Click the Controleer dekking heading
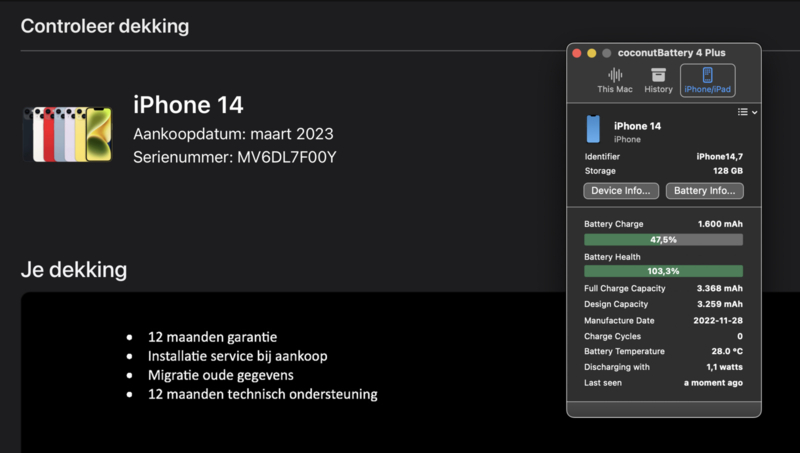 105,26
